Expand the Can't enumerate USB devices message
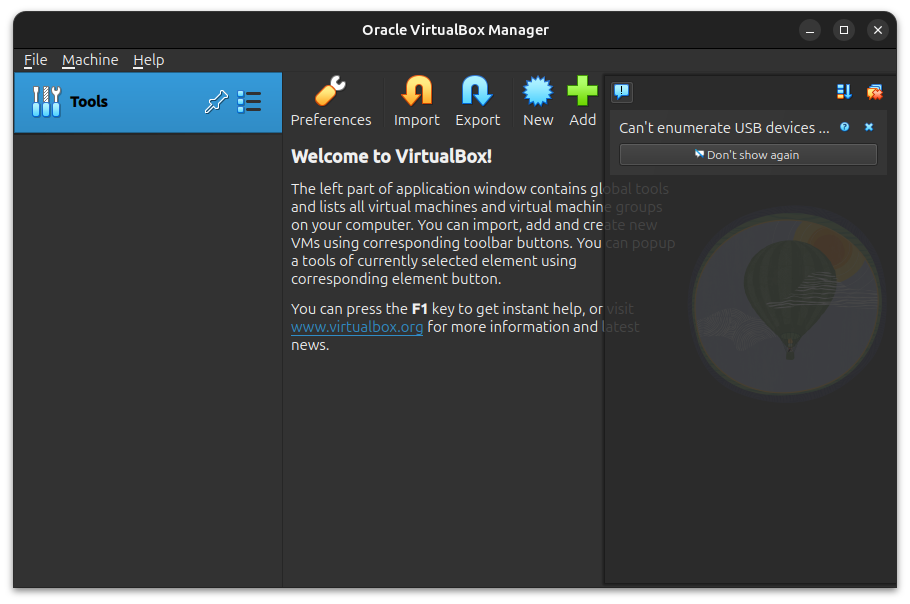This screenshot has width=910, height=604. tap(724, 128)
